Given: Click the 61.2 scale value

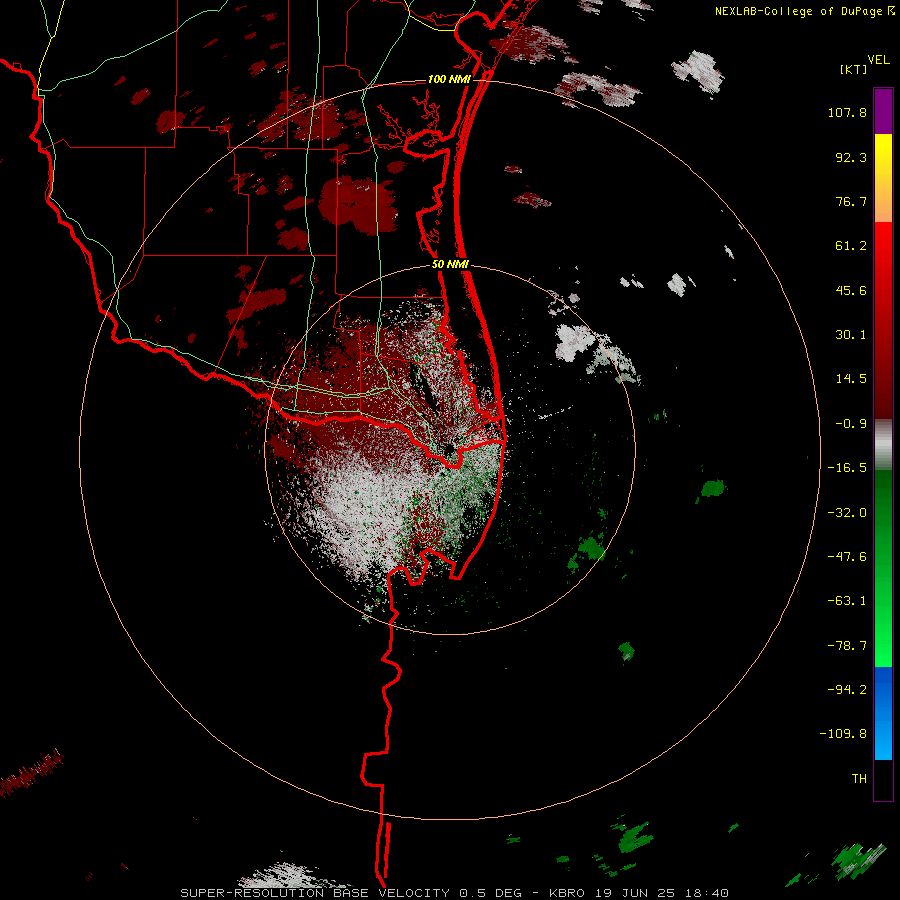Looking at the screenshot, I should click(851, 246).
